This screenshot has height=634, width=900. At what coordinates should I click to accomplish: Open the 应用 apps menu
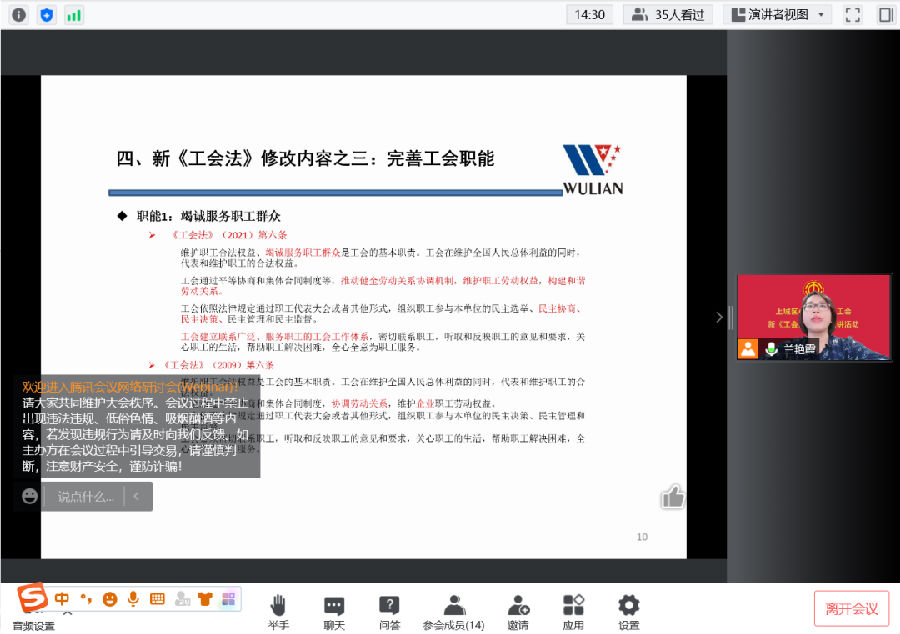(573, 610)
